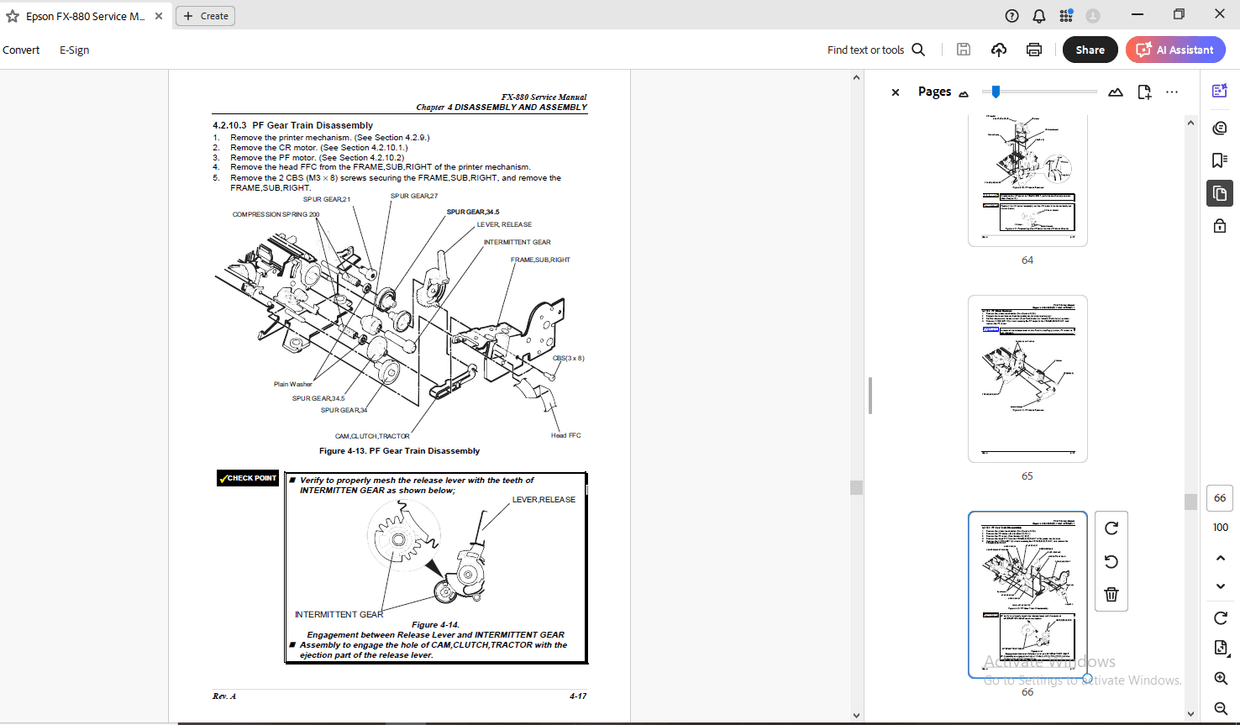Open the Comments panel from sidebar

[1220, 127]
